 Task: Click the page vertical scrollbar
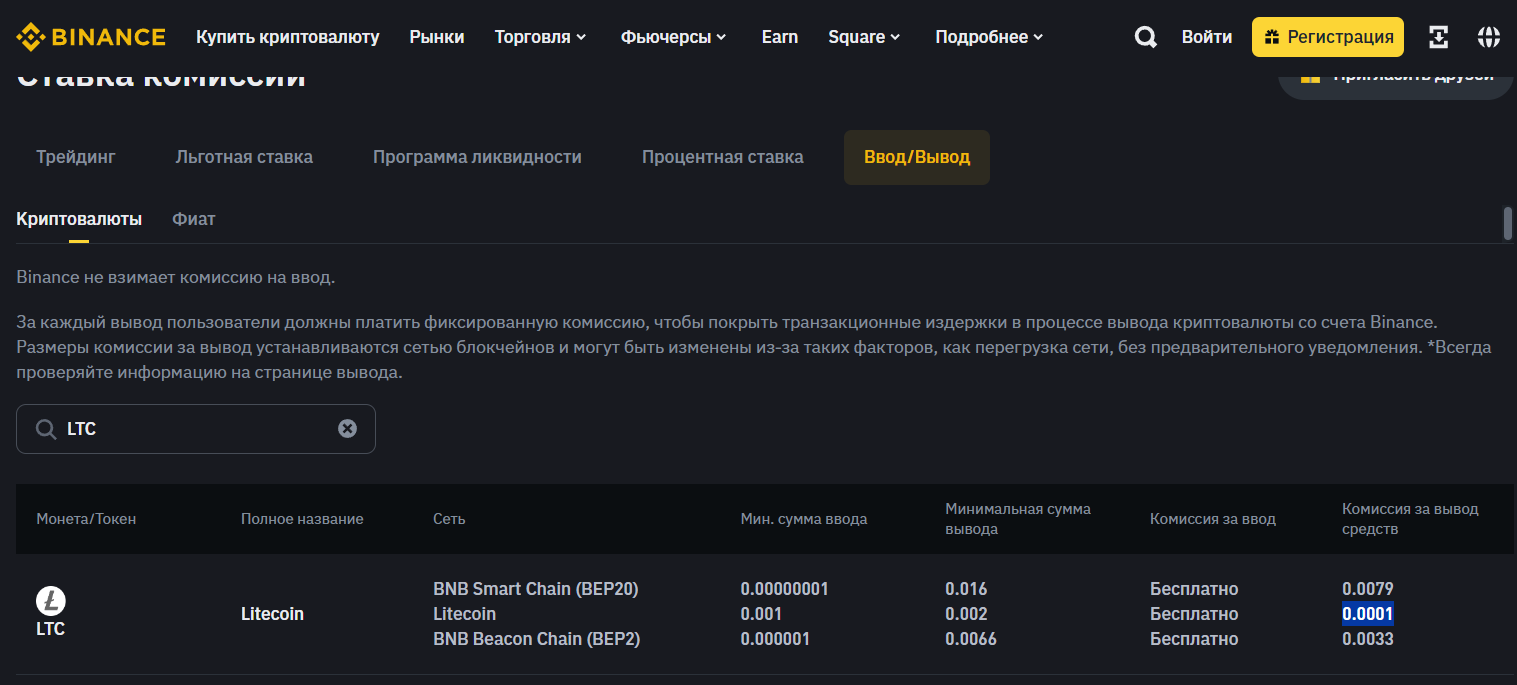coord(1508,223)
